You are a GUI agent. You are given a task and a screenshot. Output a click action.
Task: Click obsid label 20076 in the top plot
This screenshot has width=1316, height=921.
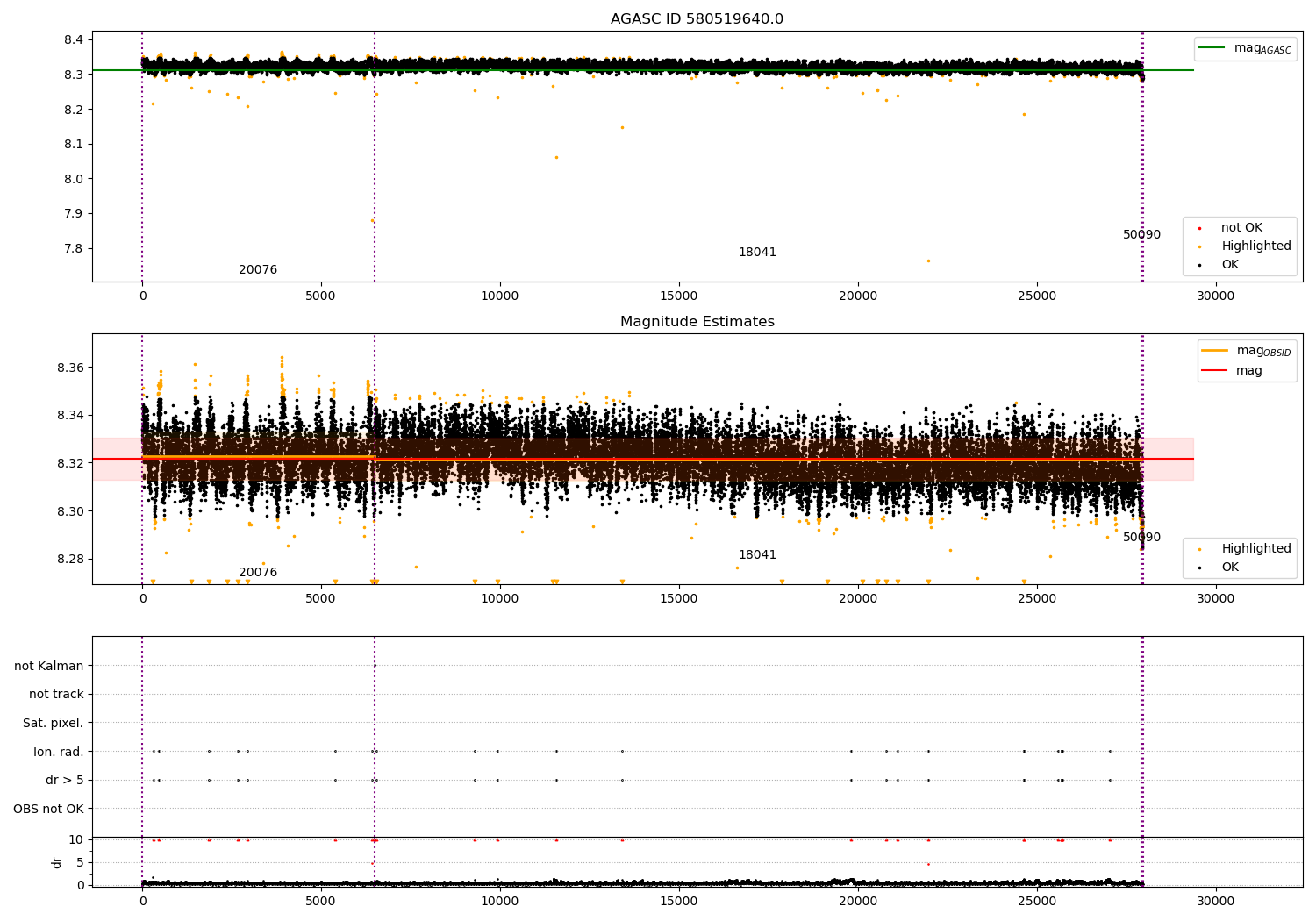pos(258,270)
